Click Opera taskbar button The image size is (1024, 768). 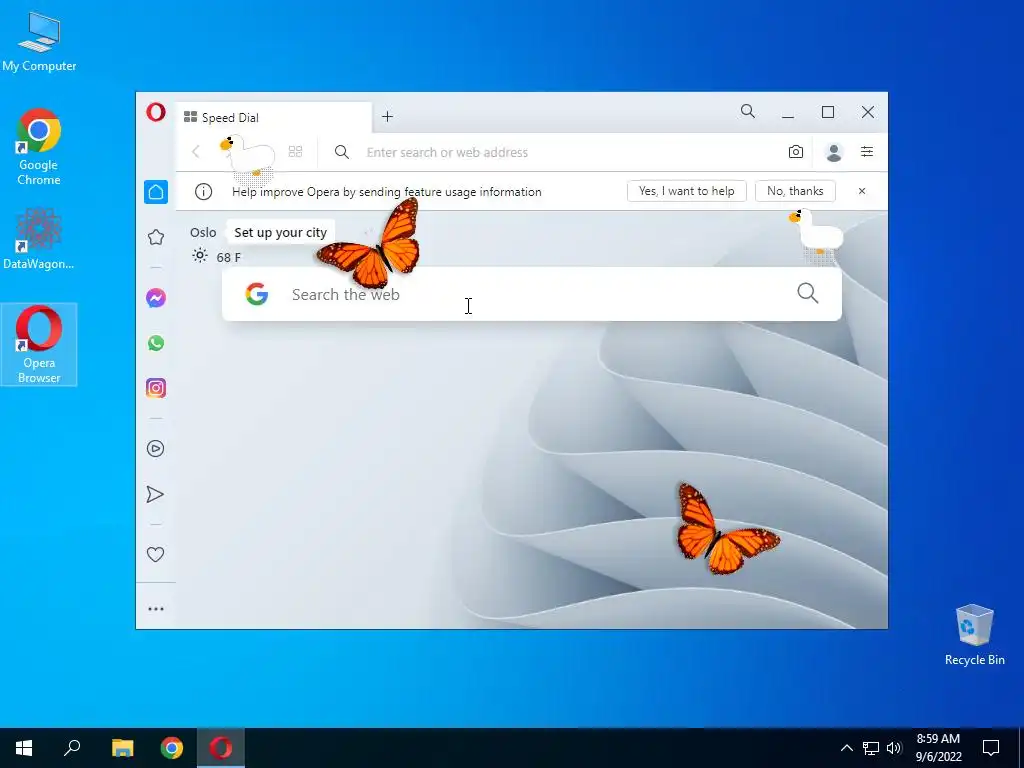click(x=221, y=748)
